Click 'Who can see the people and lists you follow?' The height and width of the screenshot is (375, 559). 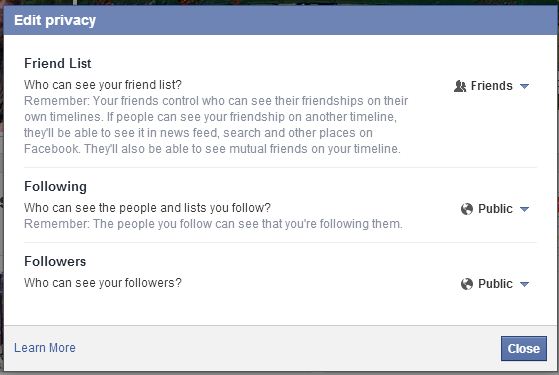click(x=147, y=208)
